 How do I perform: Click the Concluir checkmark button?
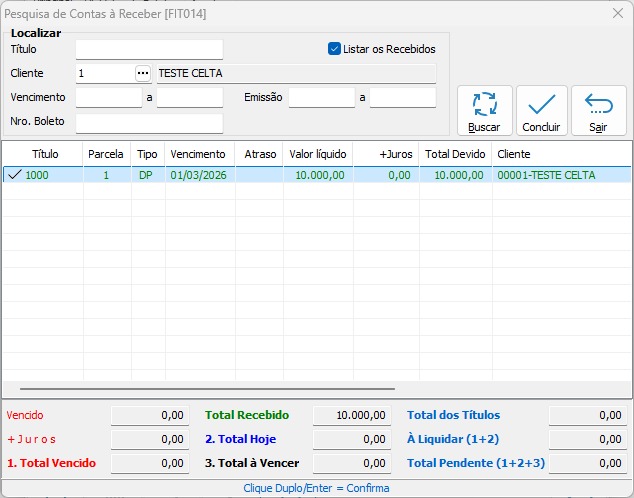[x=541, y=110]
